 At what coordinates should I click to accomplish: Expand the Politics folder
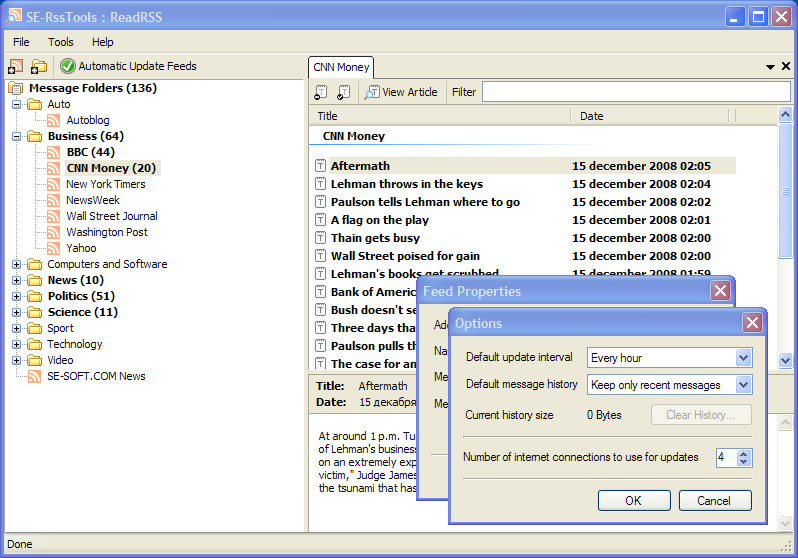[x=17, y=296]
